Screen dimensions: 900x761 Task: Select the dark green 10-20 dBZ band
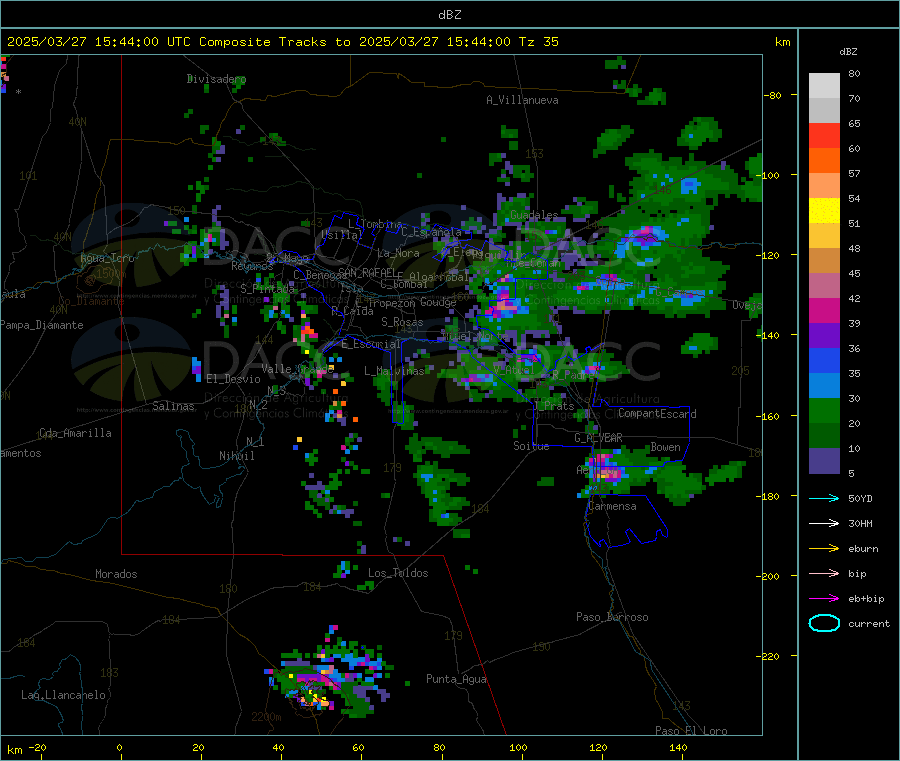(824, 436)
